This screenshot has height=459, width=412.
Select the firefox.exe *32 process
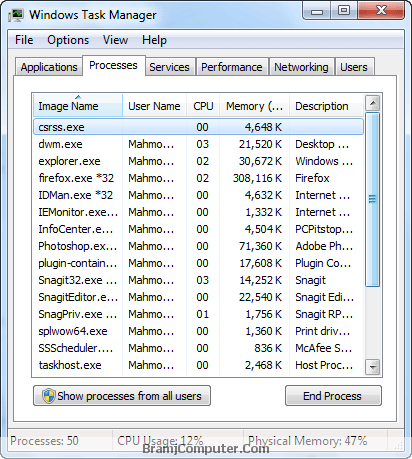pos(198,178)
